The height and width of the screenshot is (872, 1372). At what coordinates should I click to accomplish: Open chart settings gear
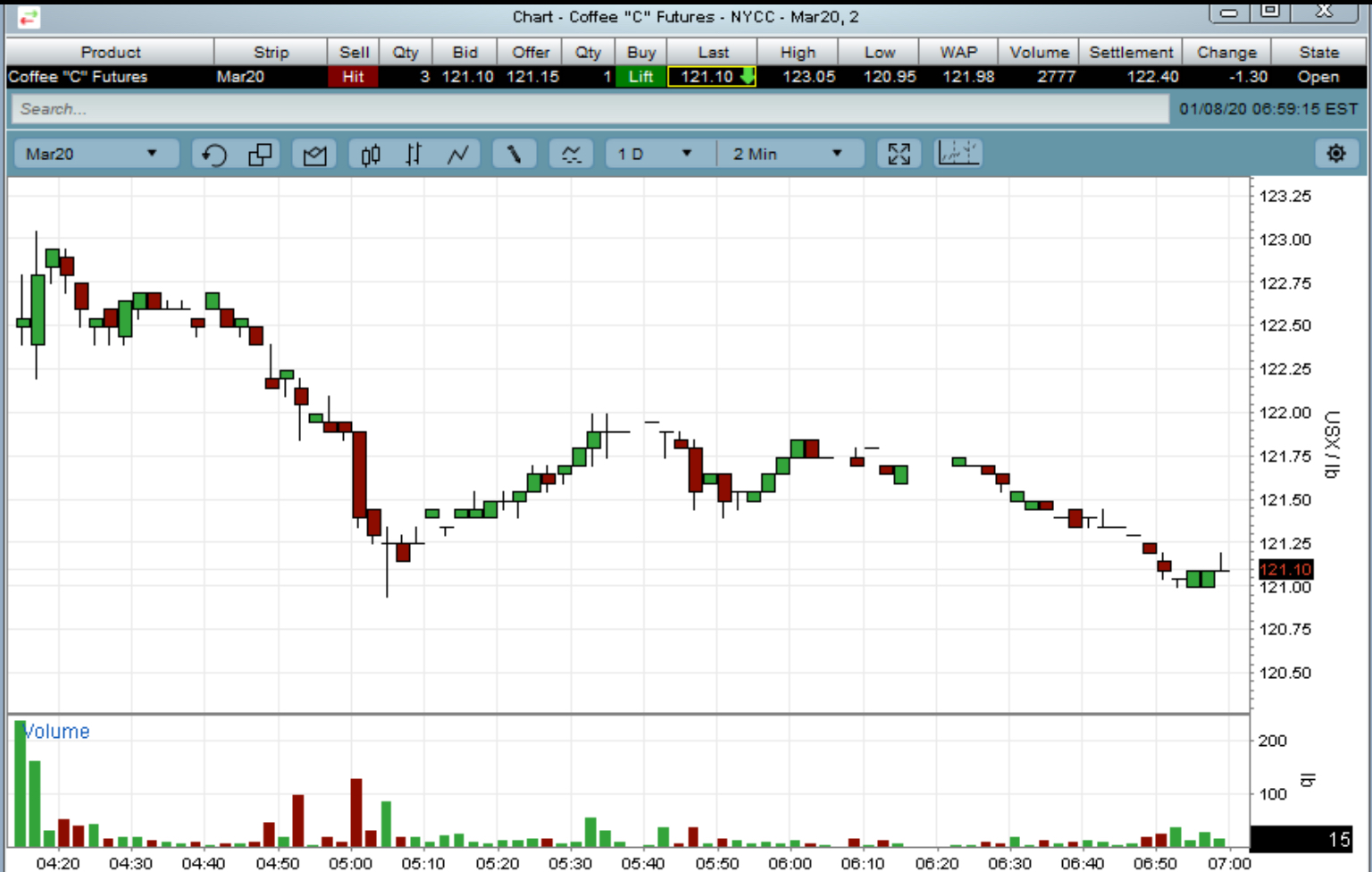[x=1335, y=154]
